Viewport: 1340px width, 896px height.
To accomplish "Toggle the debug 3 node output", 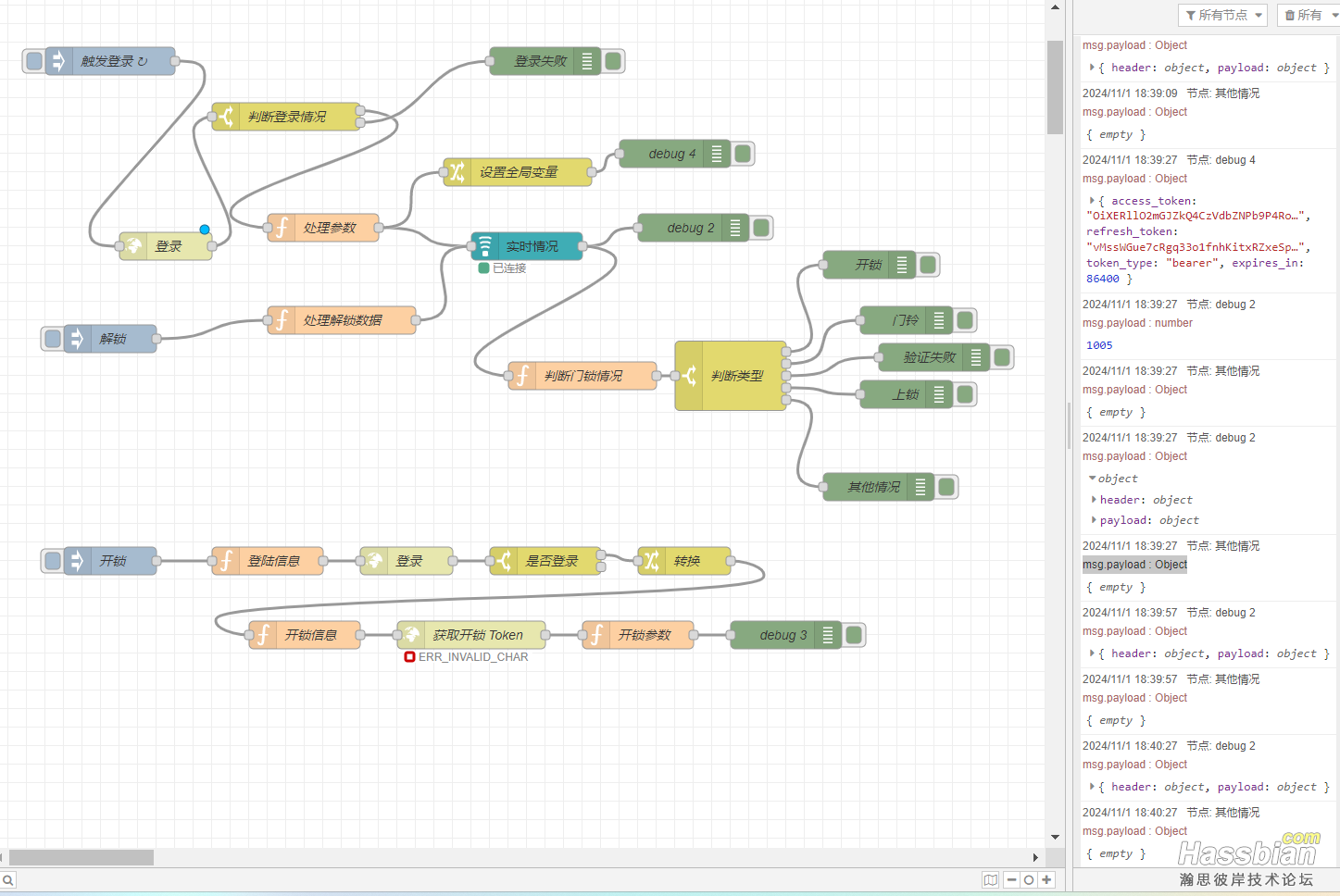I will [x=854, y=635].
